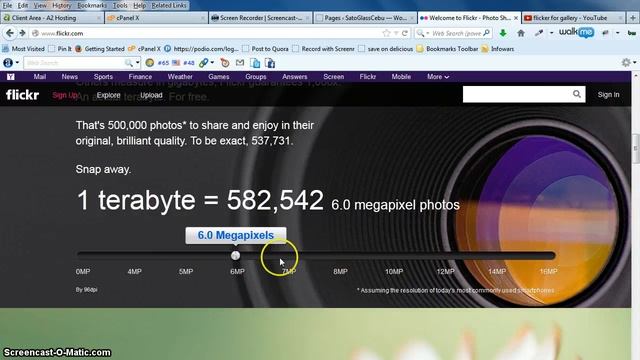Click the Flickr search magnifier icon
This screenshot has width=640, height=360.
pos(576,94)
